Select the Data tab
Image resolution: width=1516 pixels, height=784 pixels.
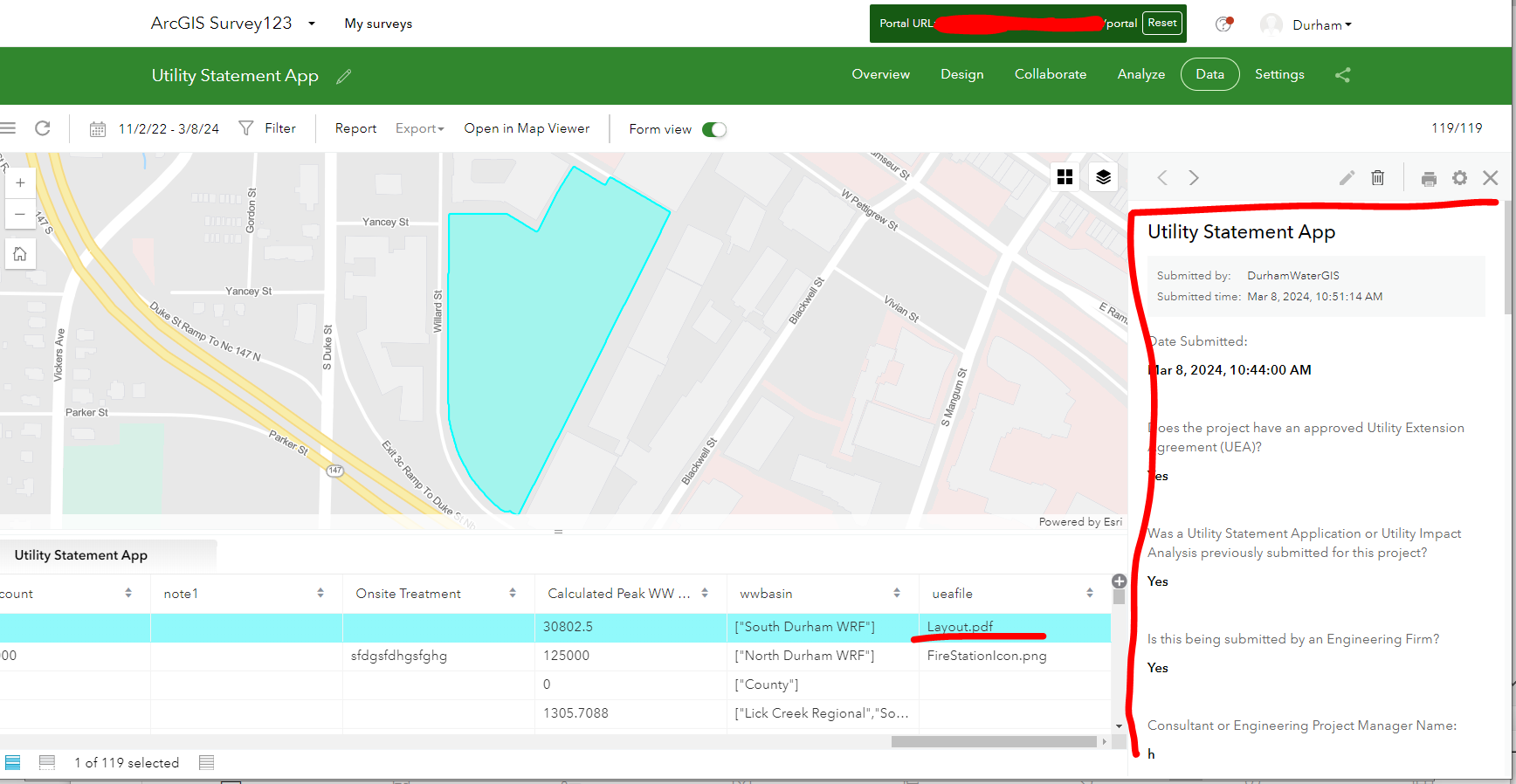(1210, 74)
